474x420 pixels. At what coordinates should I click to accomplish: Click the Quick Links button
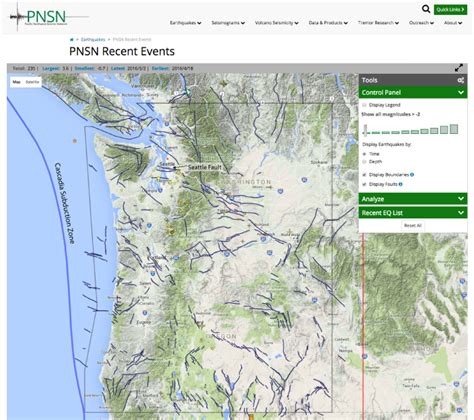(450, 9)
